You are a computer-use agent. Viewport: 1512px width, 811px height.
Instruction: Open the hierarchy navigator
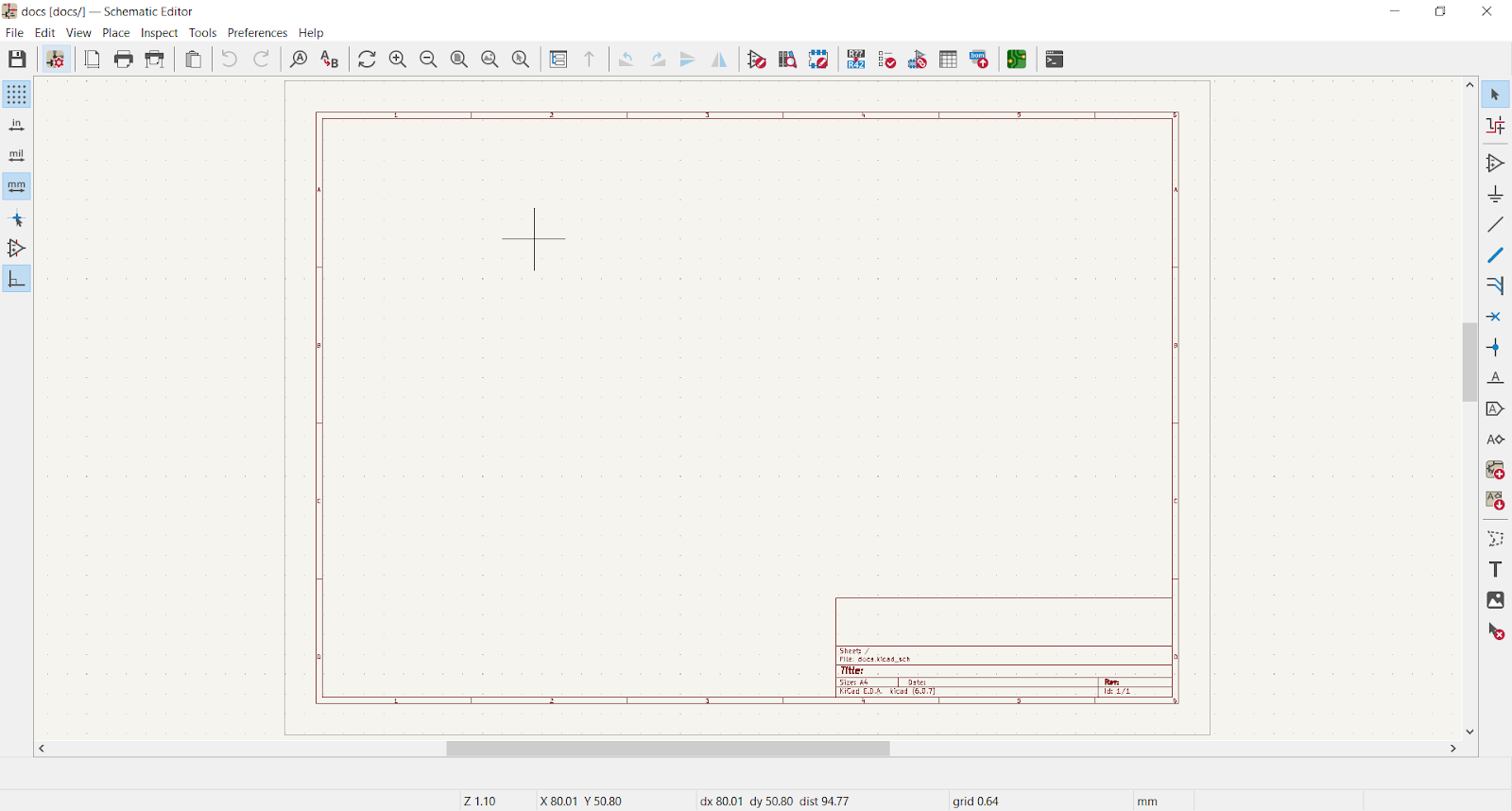558,60
